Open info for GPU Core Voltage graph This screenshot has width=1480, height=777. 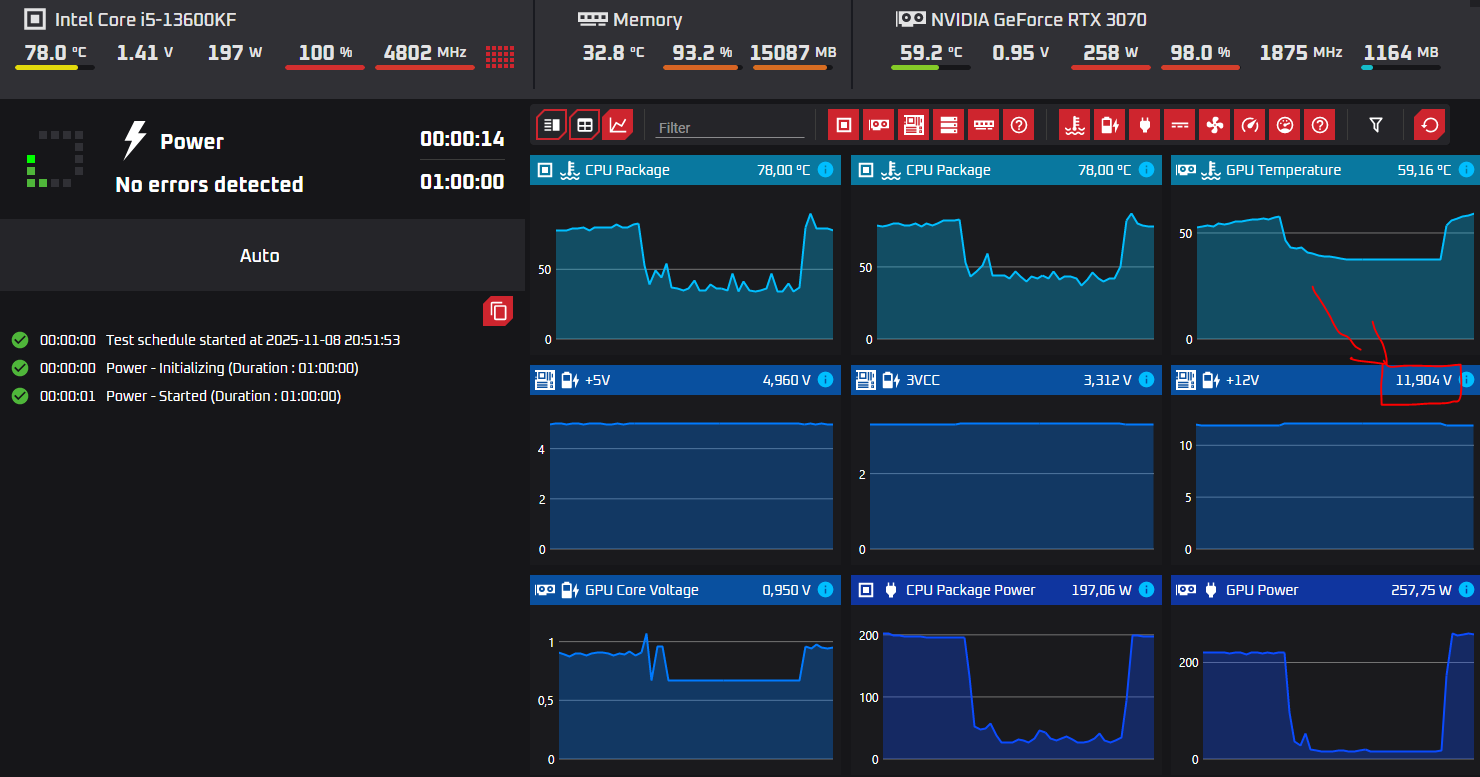[x=825, y=590]
